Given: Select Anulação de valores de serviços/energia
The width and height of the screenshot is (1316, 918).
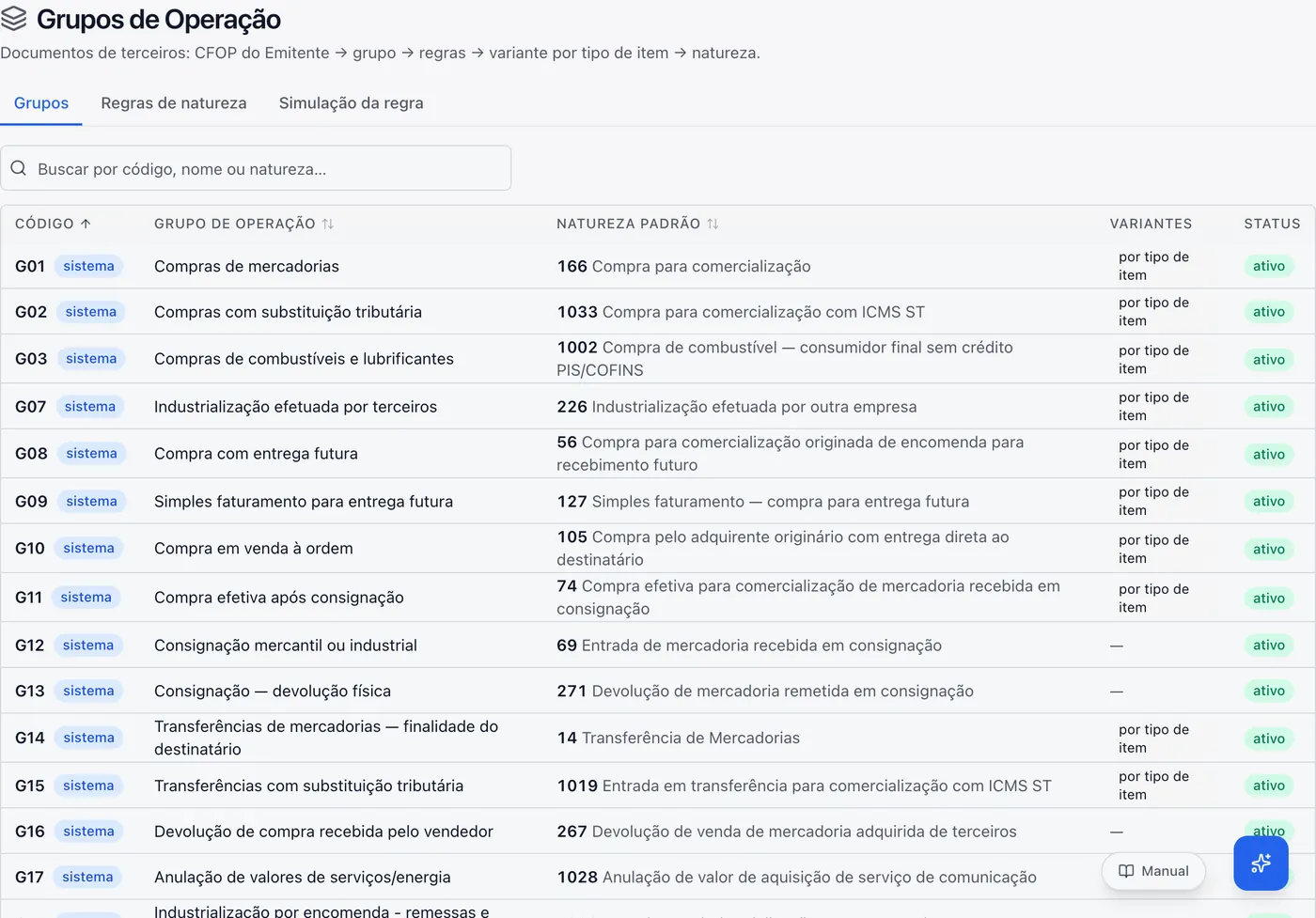Looking at the screenshot, I should [x=303, y=878].
